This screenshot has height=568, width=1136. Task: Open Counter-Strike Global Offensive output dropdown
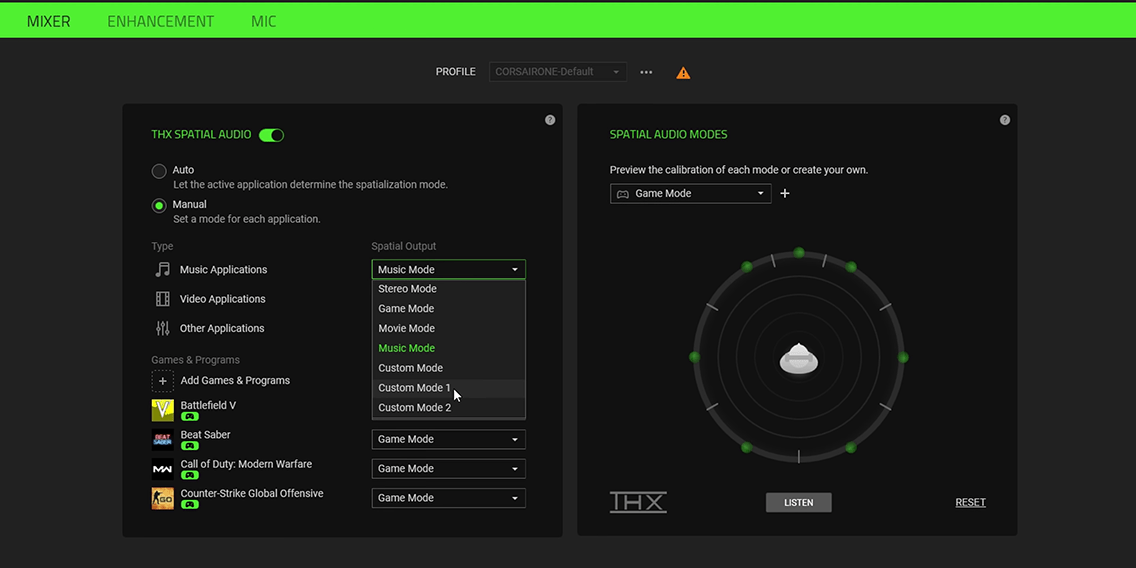pos(448,498)
